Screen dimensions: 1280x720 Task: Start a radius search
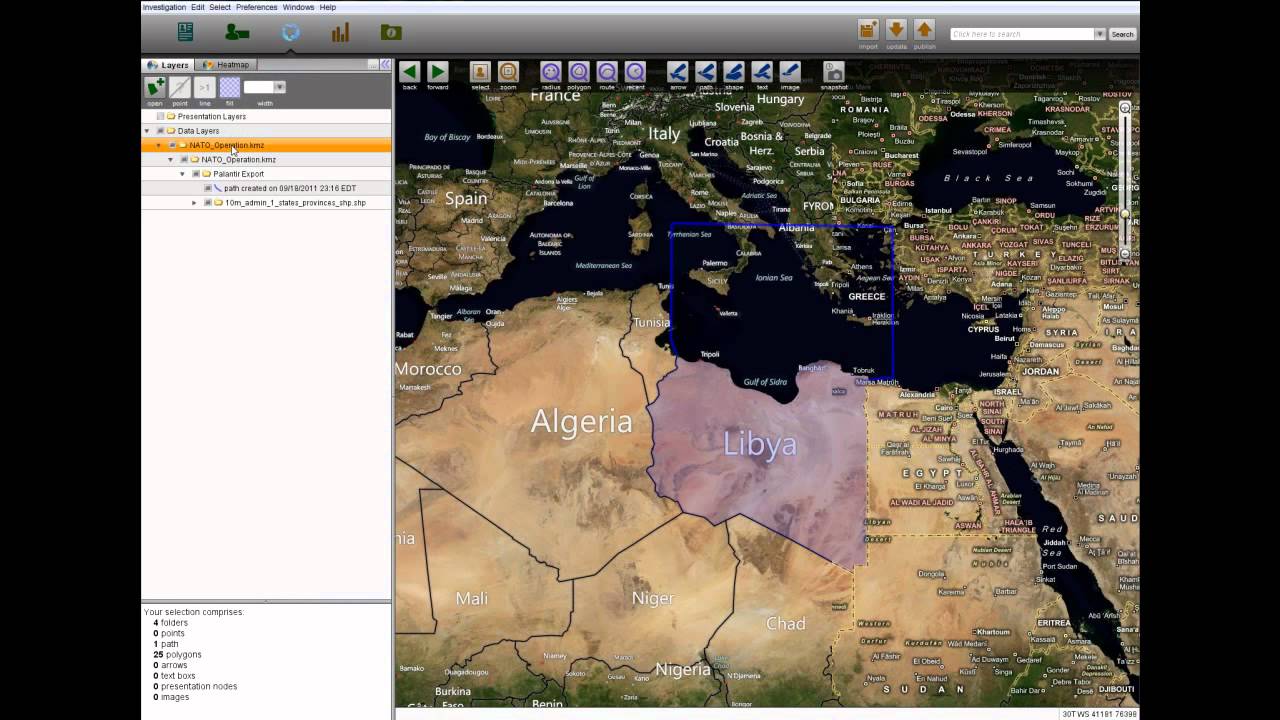(x=551, y=71)
